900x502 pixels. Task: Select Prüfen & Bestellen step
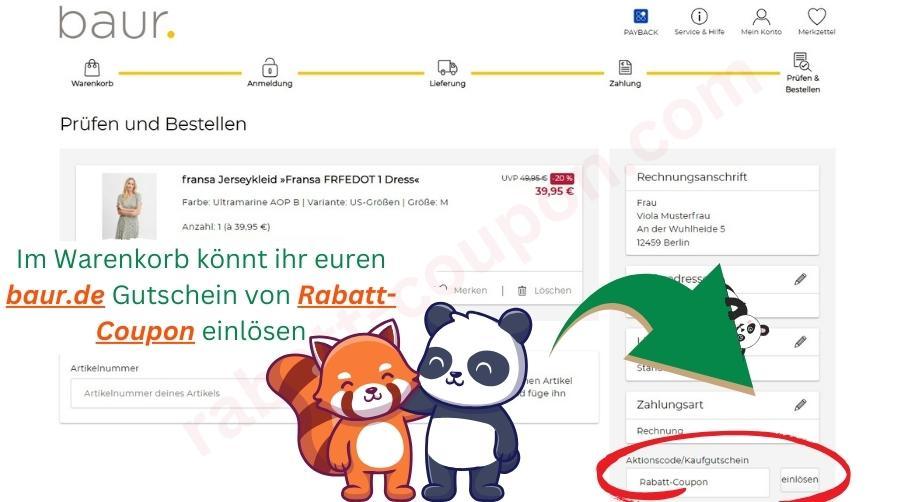(x=802, y=65)
